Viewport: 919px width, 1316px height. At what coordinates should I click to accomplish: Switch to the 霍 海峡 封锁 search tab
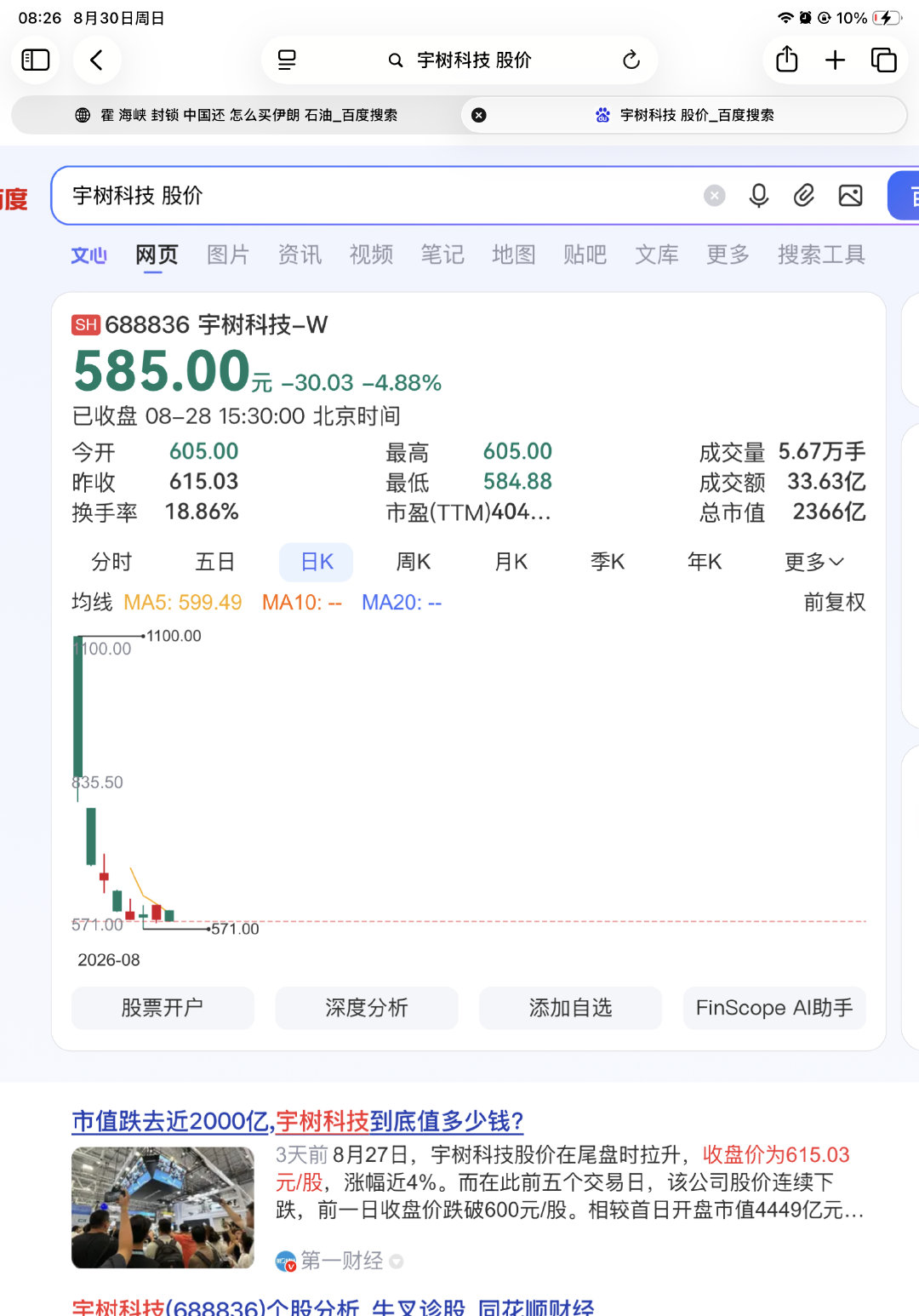tap(236, 115)
